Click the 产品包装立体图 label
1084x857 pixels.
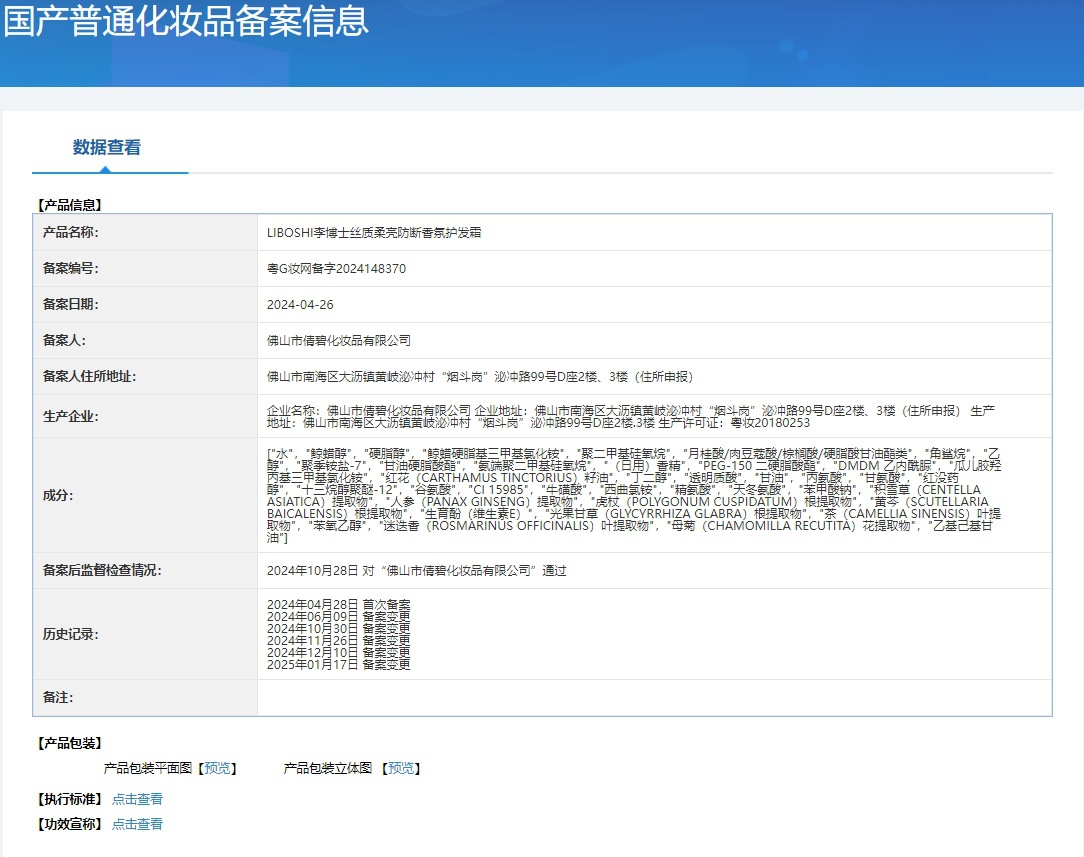[328, 768]
